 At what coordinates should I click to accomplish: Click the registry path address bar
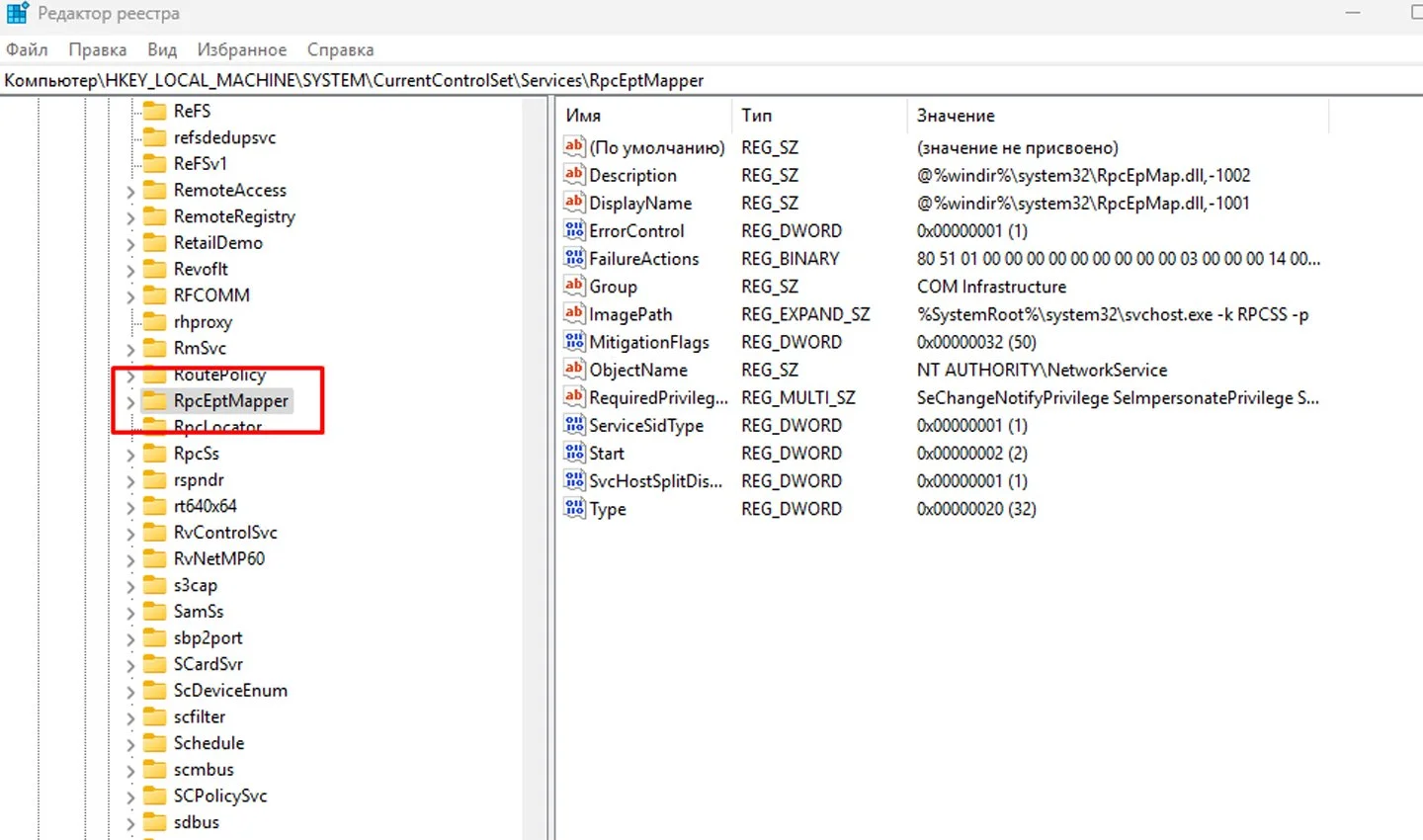tap(711, 80)
